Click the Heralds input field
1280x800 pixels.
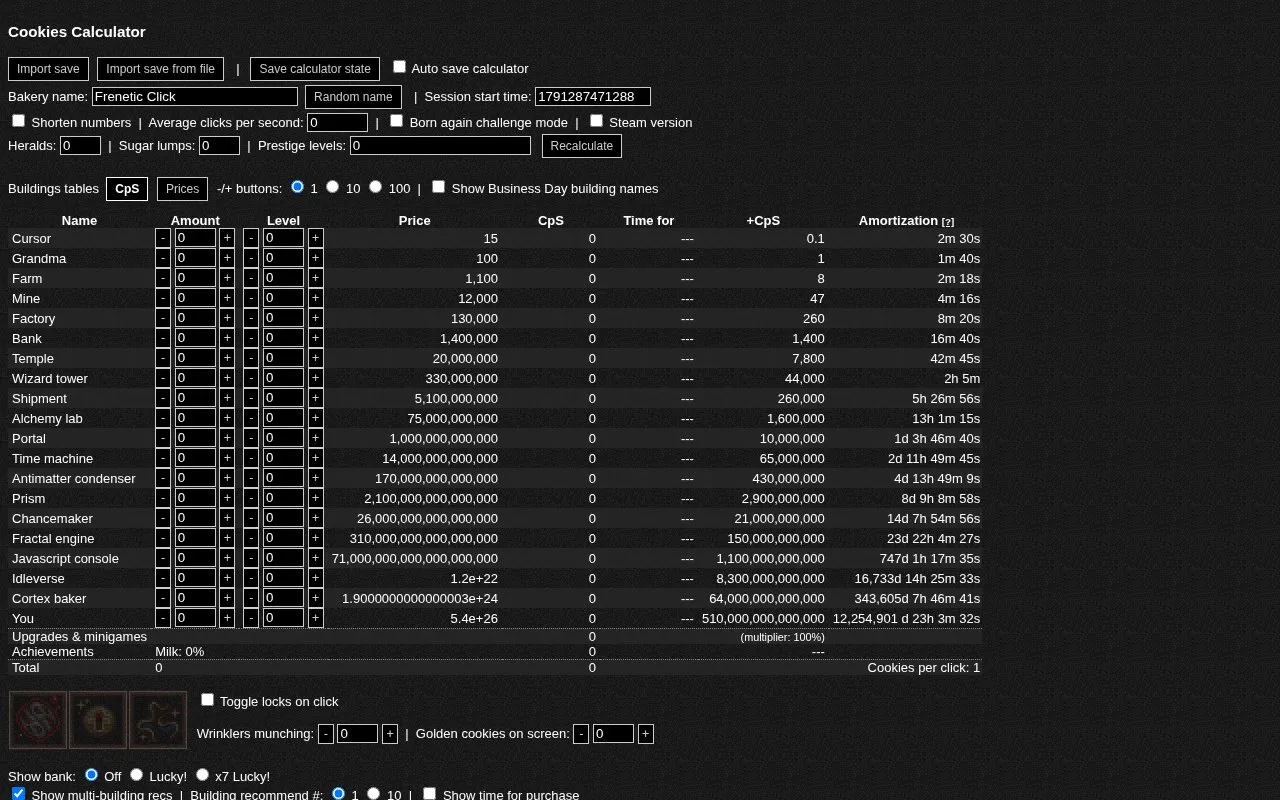[81, 146]
